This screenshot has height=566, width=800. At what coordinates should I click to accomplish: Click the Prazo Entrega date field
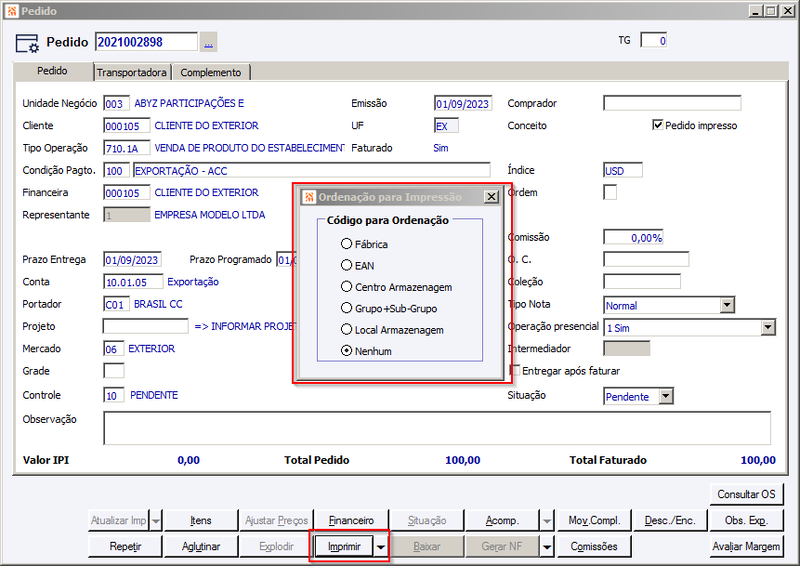click(132, 260)
